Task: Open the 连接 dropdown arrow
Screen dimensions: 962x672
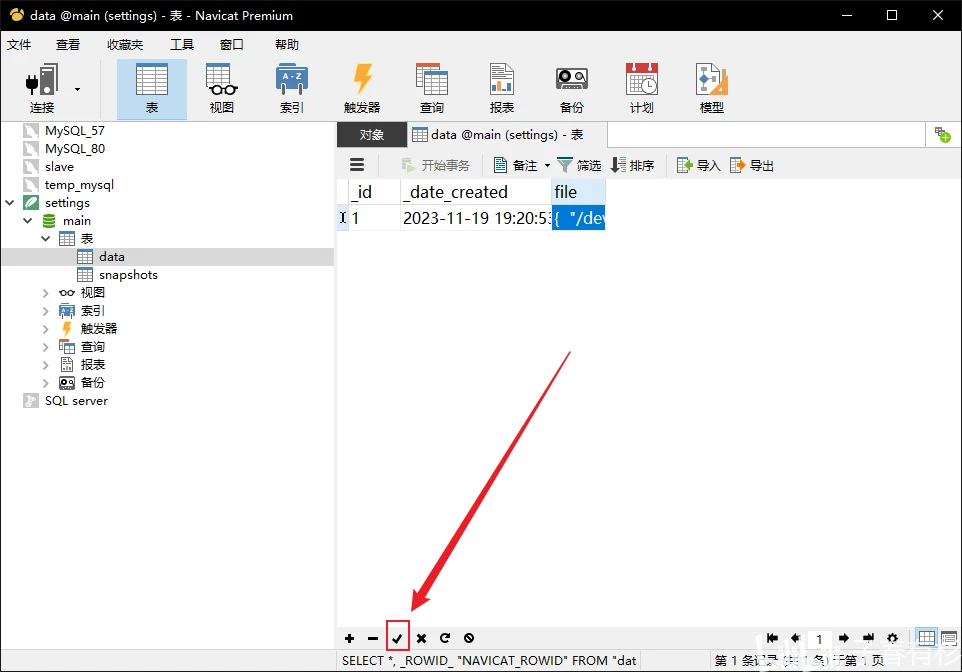Action: click(x=77, y=90)
